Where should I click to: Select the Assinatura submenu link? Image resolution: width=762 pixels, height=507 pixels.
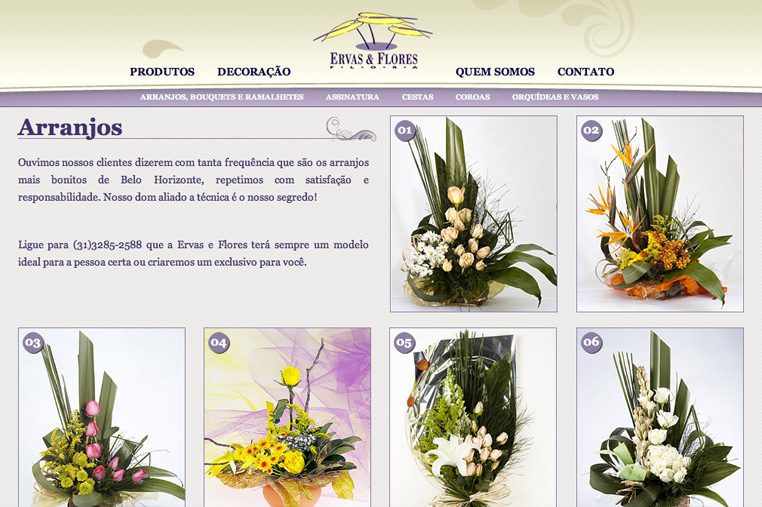[352, 98]
